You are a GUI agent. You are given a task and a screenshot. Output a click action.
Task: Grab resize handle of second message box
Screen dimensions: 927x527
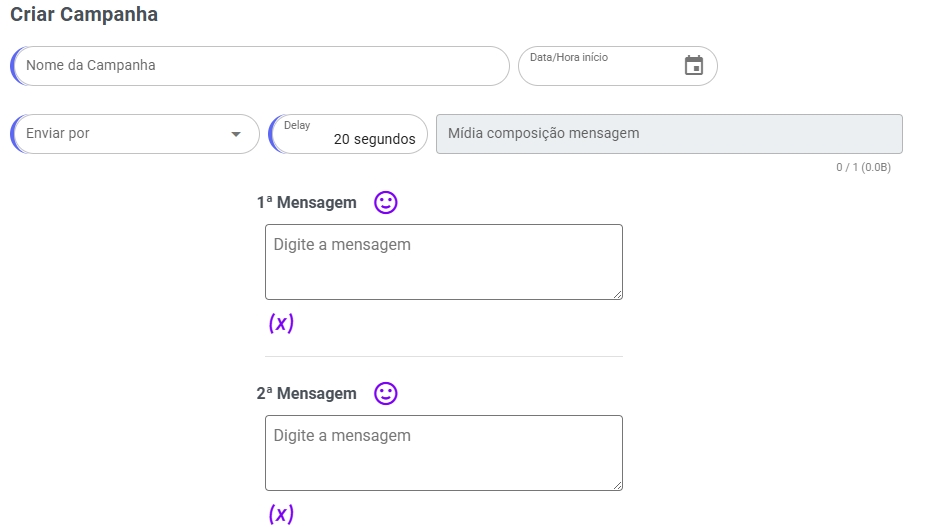(617, 485)
